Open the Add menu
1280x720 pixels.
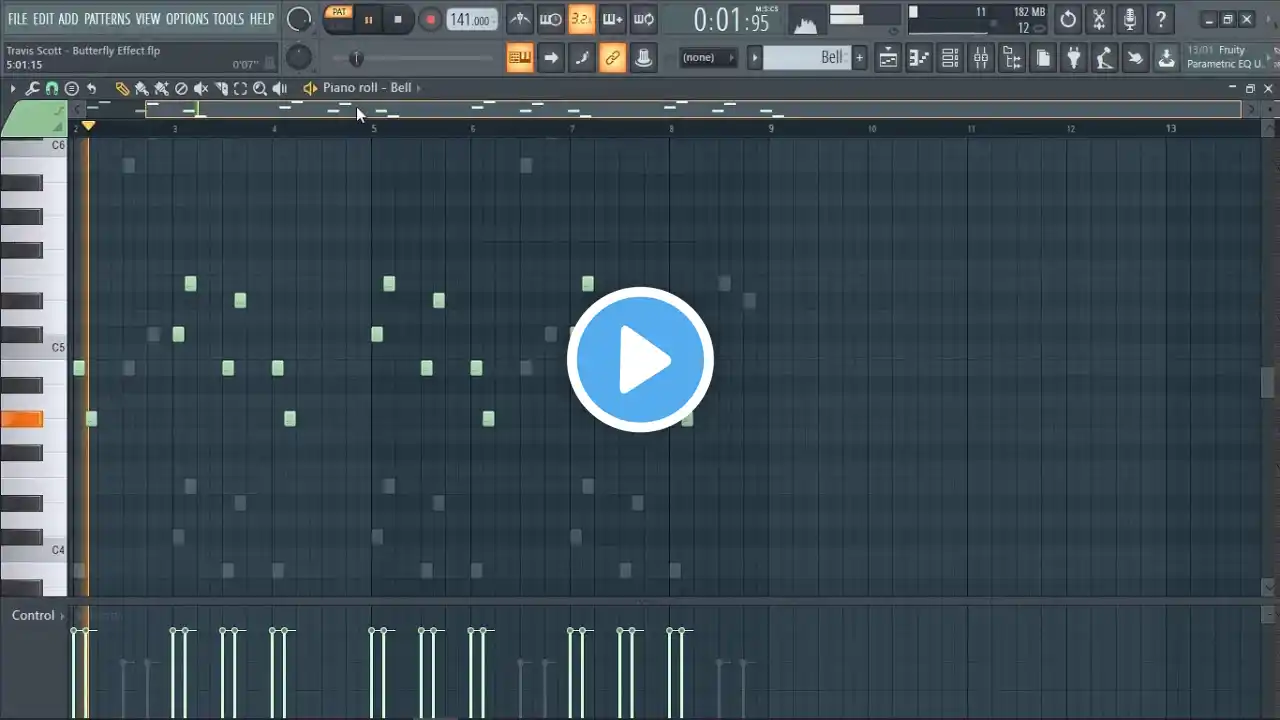68,19
